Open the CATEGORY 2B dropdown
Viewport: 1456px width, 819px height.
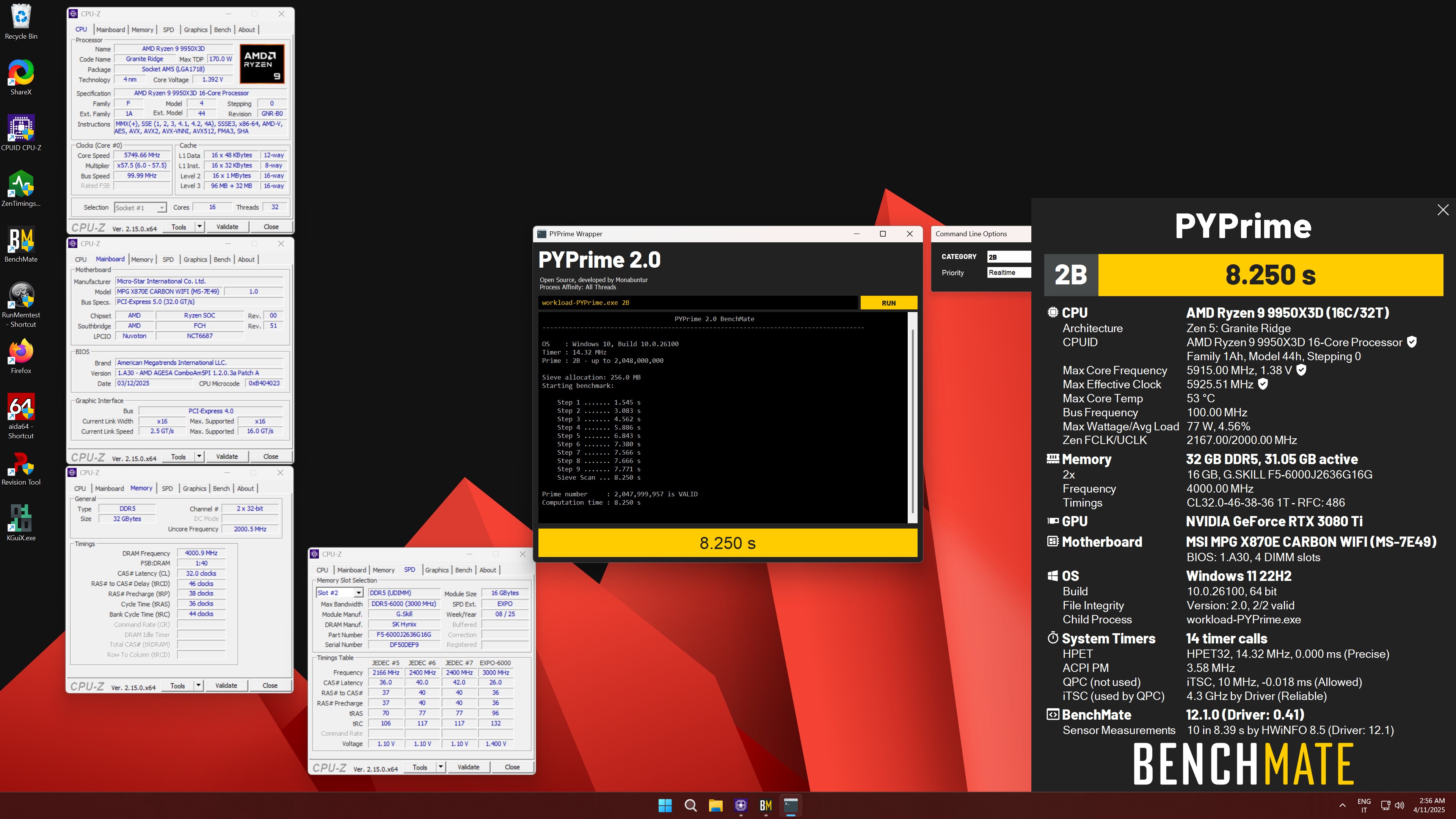pyautogui.click(x=1009, y=257)
